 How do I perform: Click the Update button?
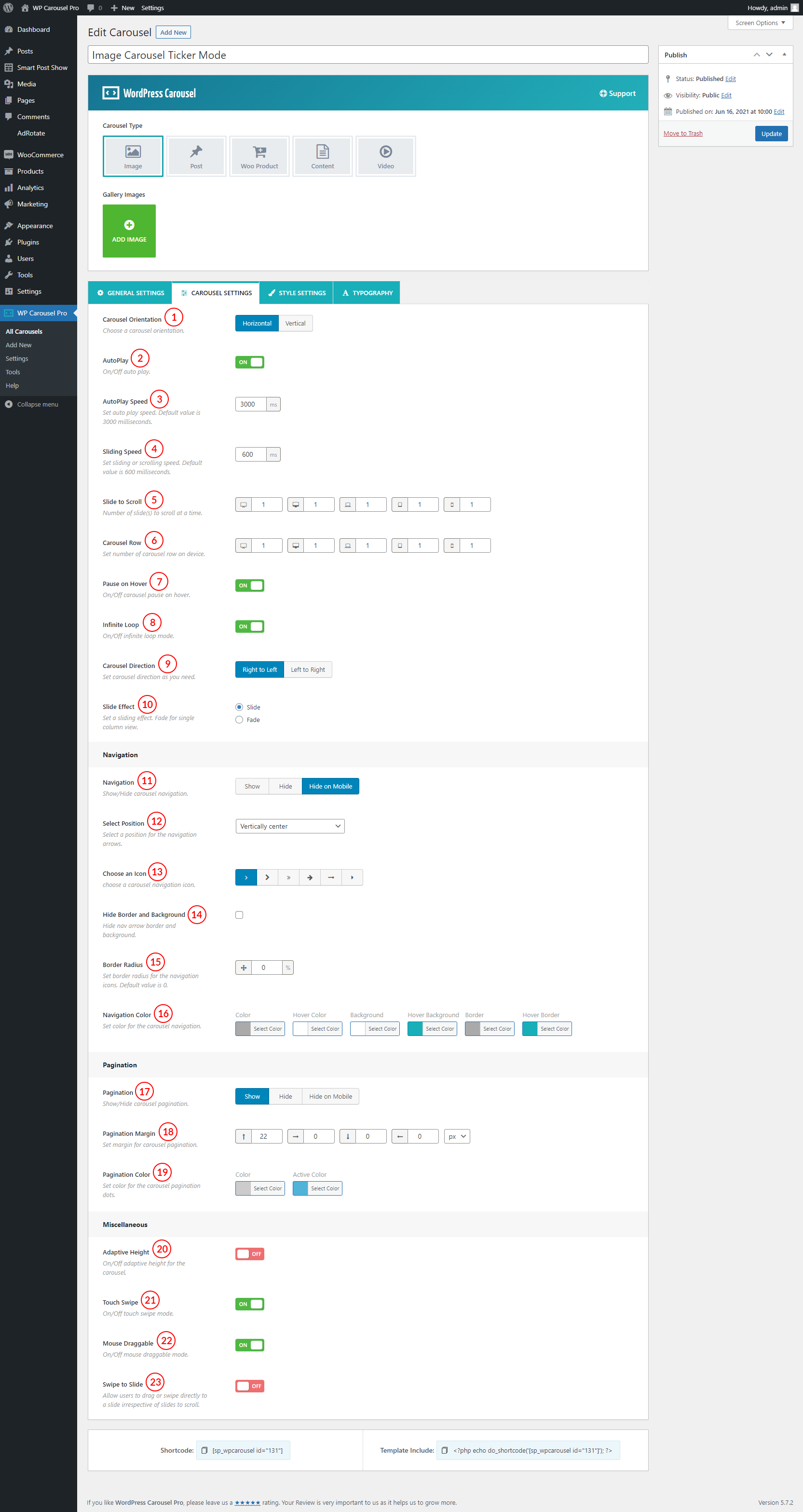coord(771,134)
